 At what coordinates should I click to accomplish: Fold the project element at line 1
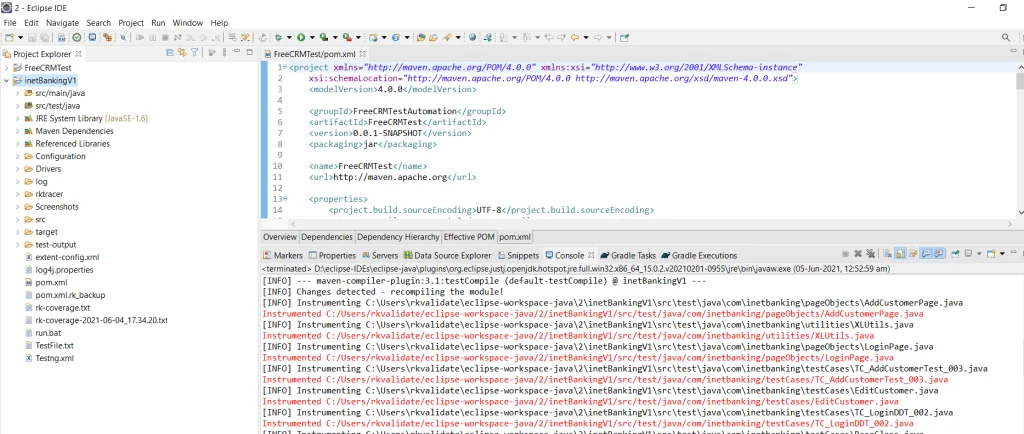pos(285,67)
